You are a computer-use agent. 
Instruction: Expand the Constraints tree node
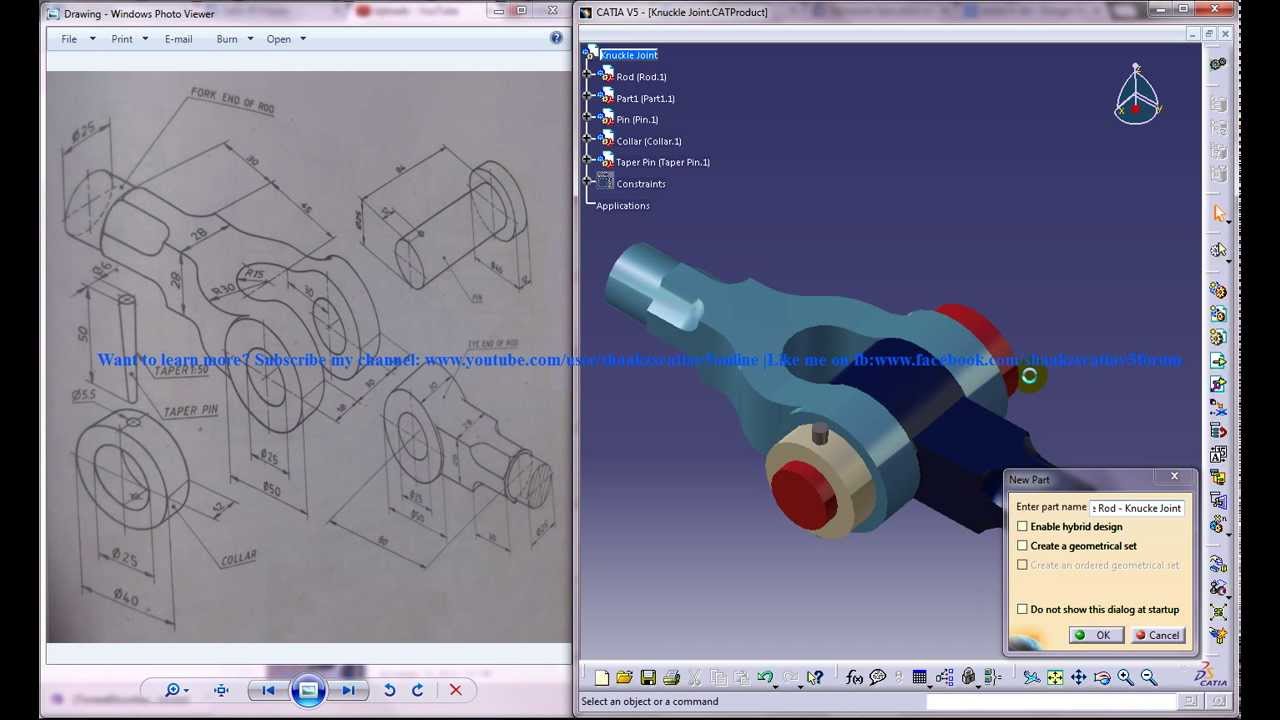tap(589, 183)
